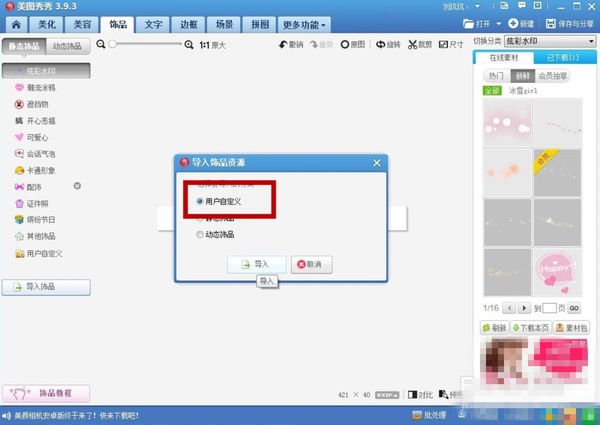This screenshot has height=425, width=600.
Task: Click the zoom slider handle
Action: 112,44
